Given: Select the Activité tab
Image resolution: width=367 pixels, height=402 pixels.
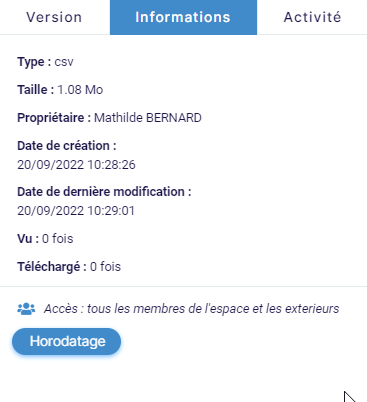Looking at the screenshot, I should (312, 17).
